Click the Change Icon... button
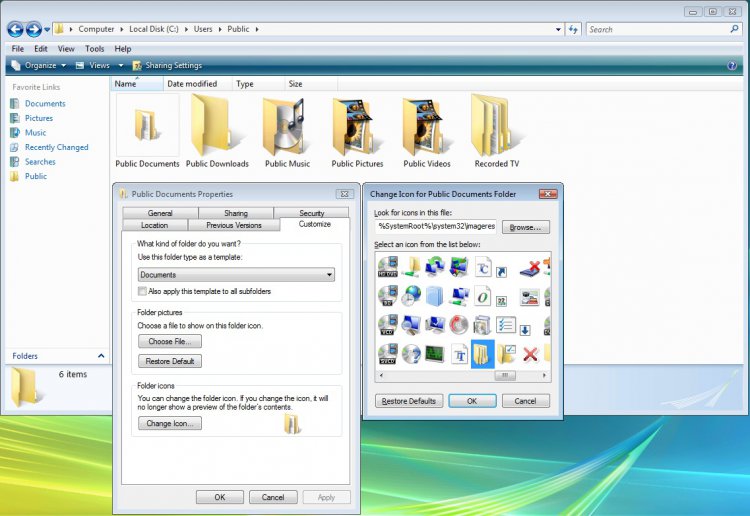The width and height of the screenshot is (750, 516). pyautogui.click(x=170, y=423)
